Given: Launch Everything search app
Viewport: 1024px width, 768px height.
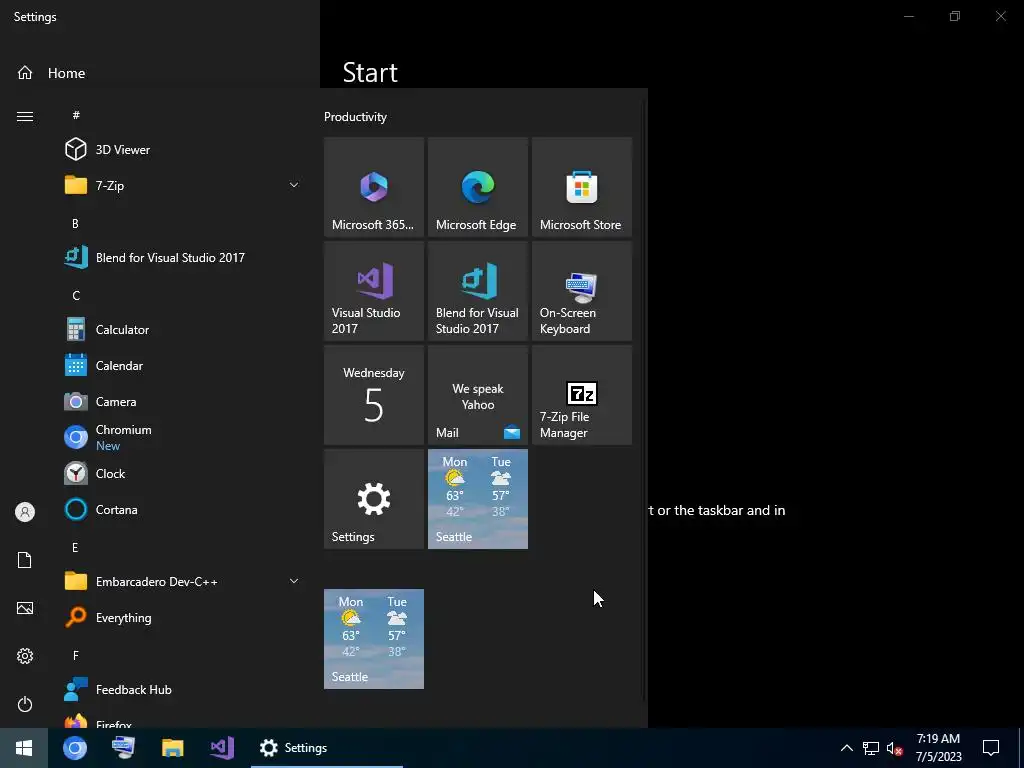Looking at the screenshot, I should pyautogui.click(x=183, y=617).
